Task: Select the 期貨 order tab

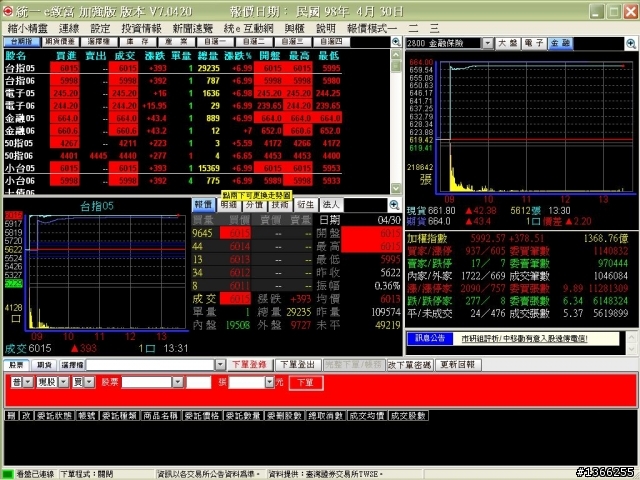Action: pos(44,365)
